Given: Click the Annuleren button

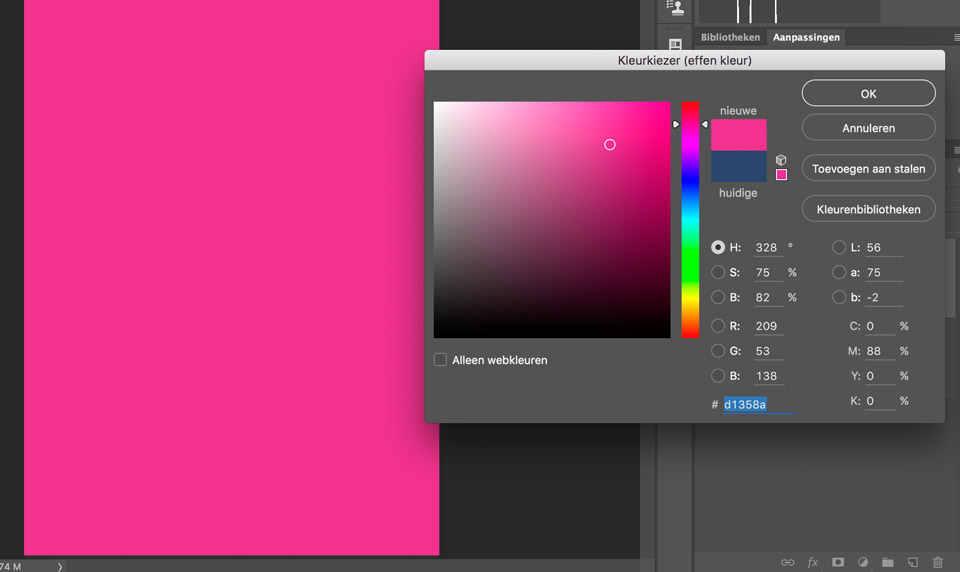Looking at the screenshot, I should coord(869,128).
